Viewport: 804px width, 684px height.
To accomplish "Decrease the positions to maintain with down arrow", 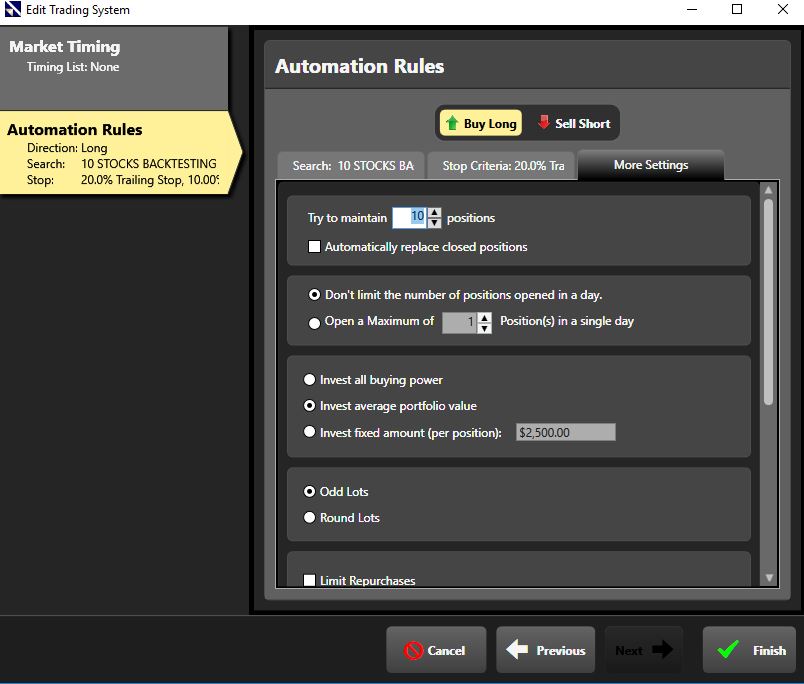I will click(x=434, y=223).
